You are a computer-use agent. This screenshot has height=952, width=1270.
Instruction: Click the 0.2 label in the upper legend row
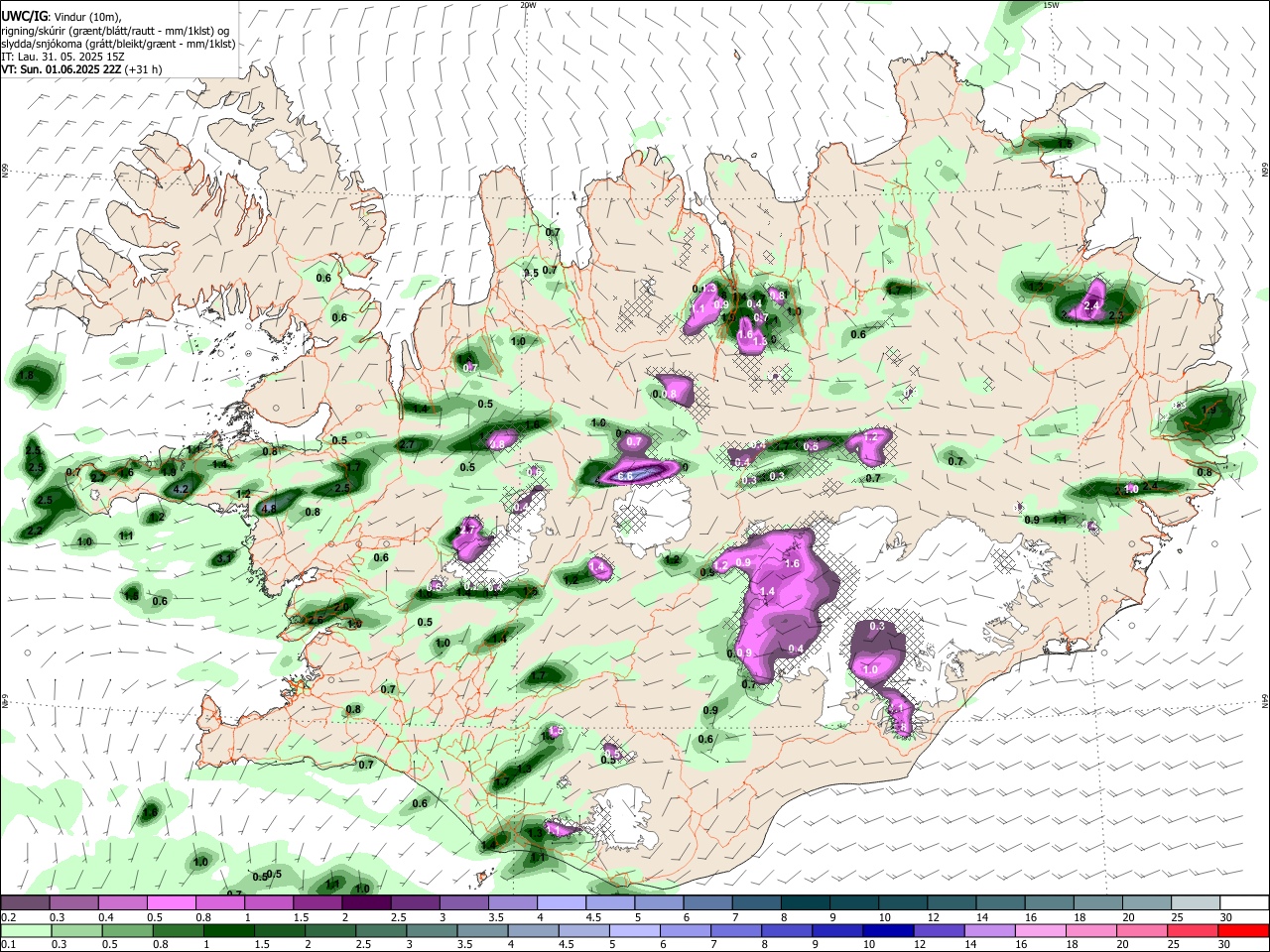(8, 917)
